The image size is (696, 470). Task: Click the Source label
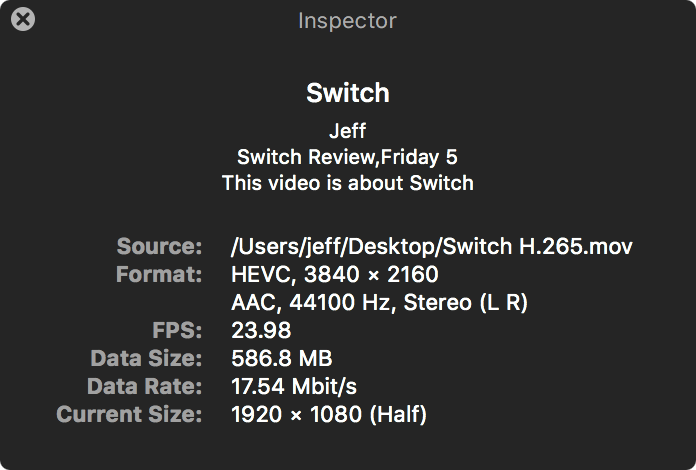tap(159, 246)
